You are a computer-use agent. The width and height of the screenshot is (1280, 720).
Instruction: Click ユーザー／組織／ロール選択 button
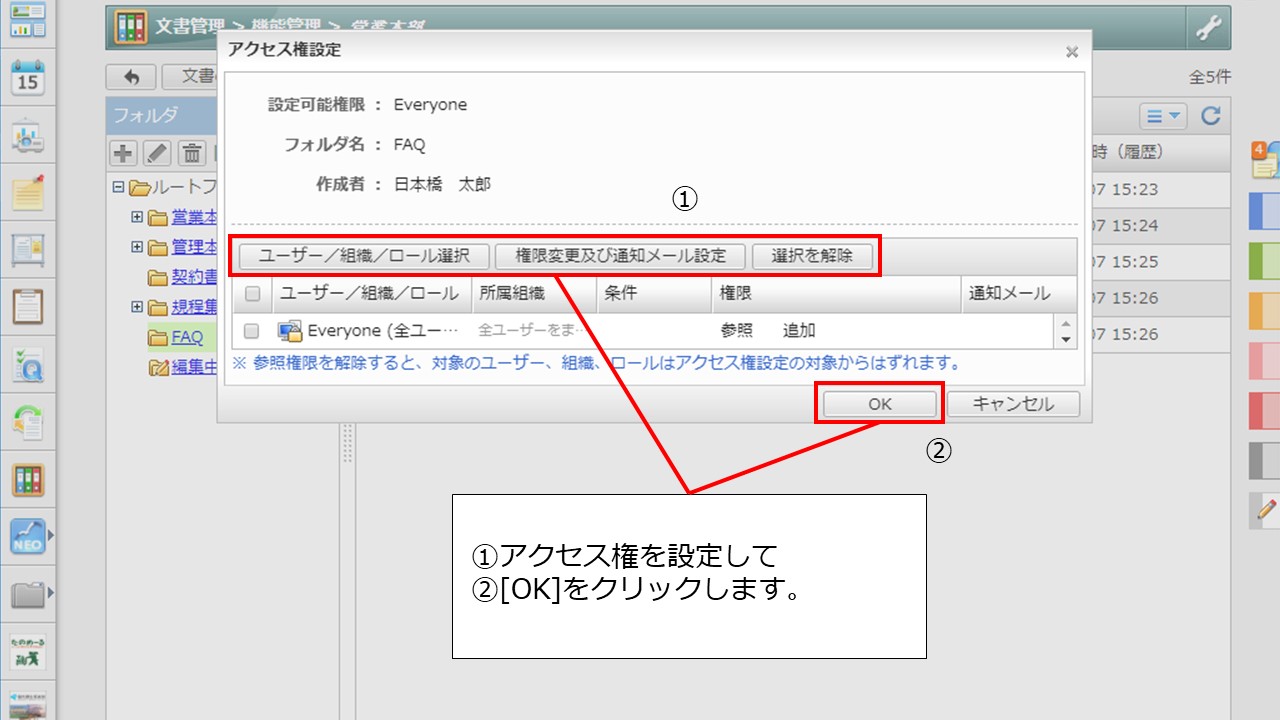click(364, 256)
